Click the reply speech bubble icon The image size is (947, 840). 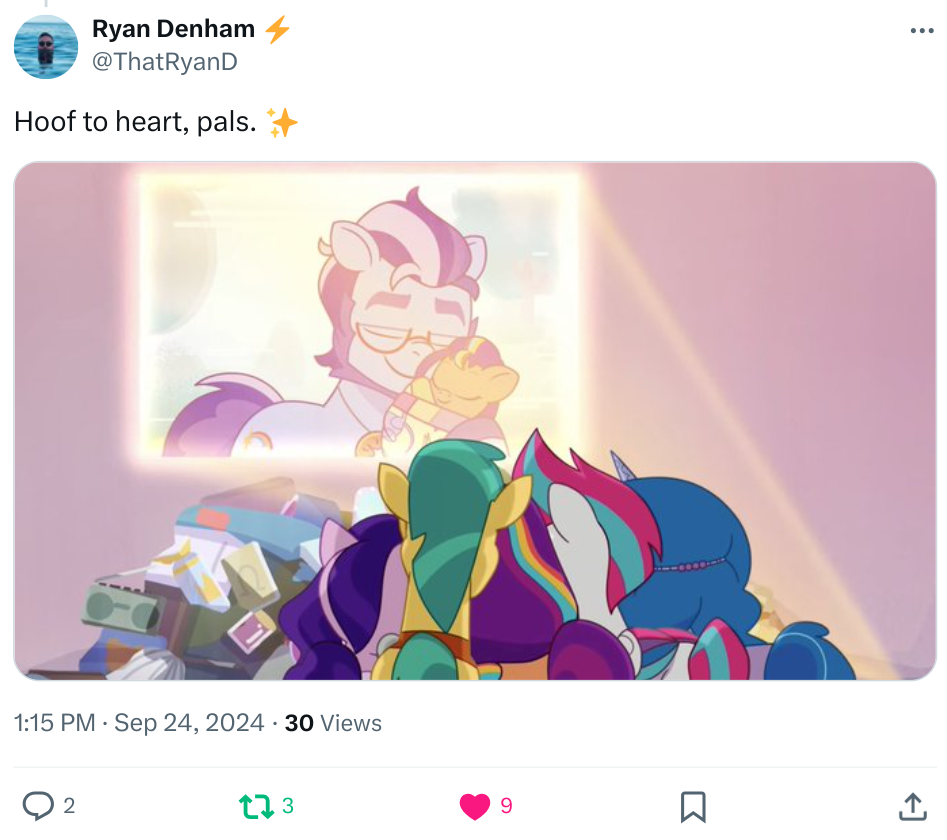point(38,806)
